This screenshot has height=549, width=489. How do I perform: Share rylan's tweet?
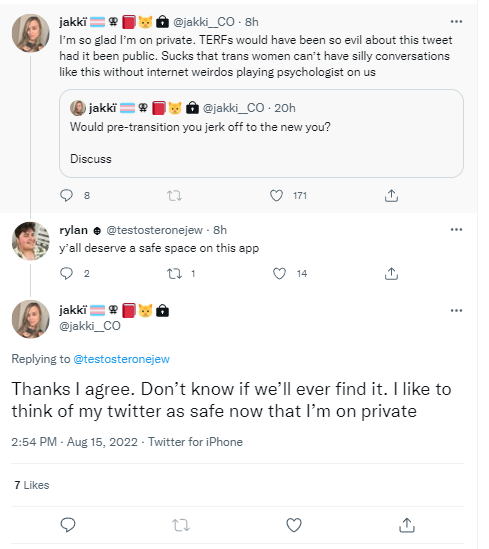point(391,273)
